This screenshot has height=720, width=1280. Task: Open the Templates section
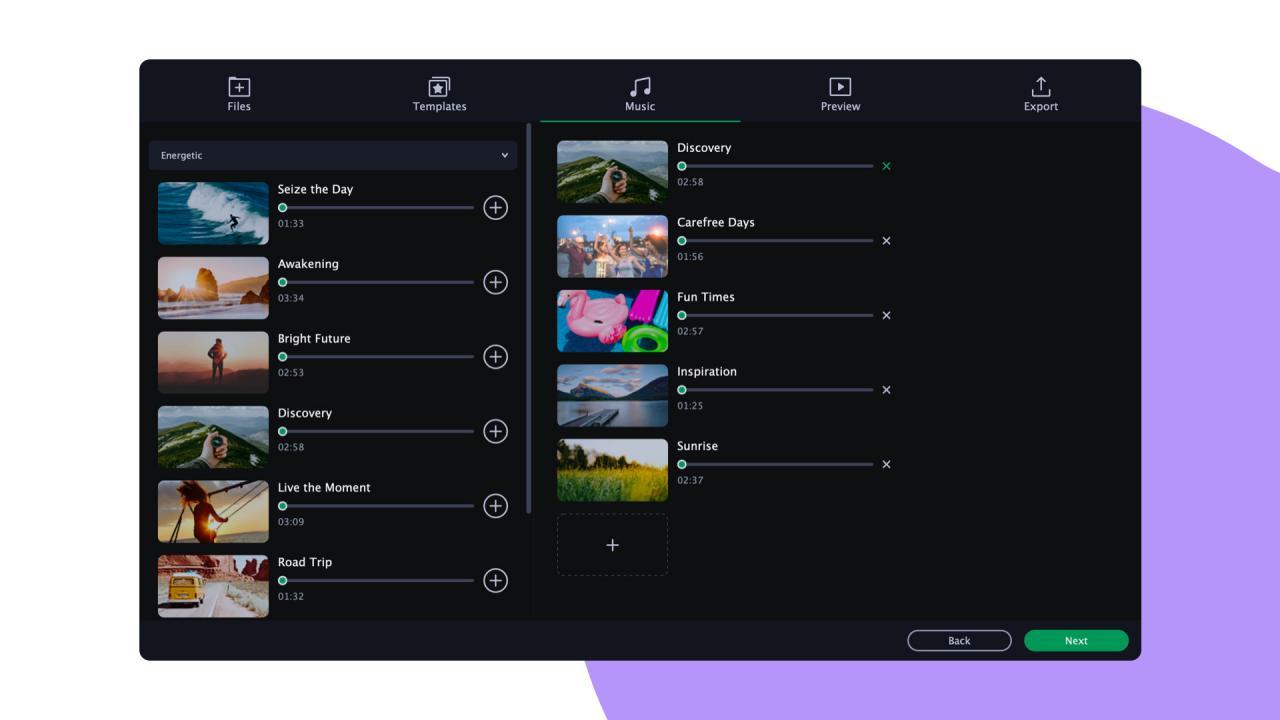click(439, 94)
